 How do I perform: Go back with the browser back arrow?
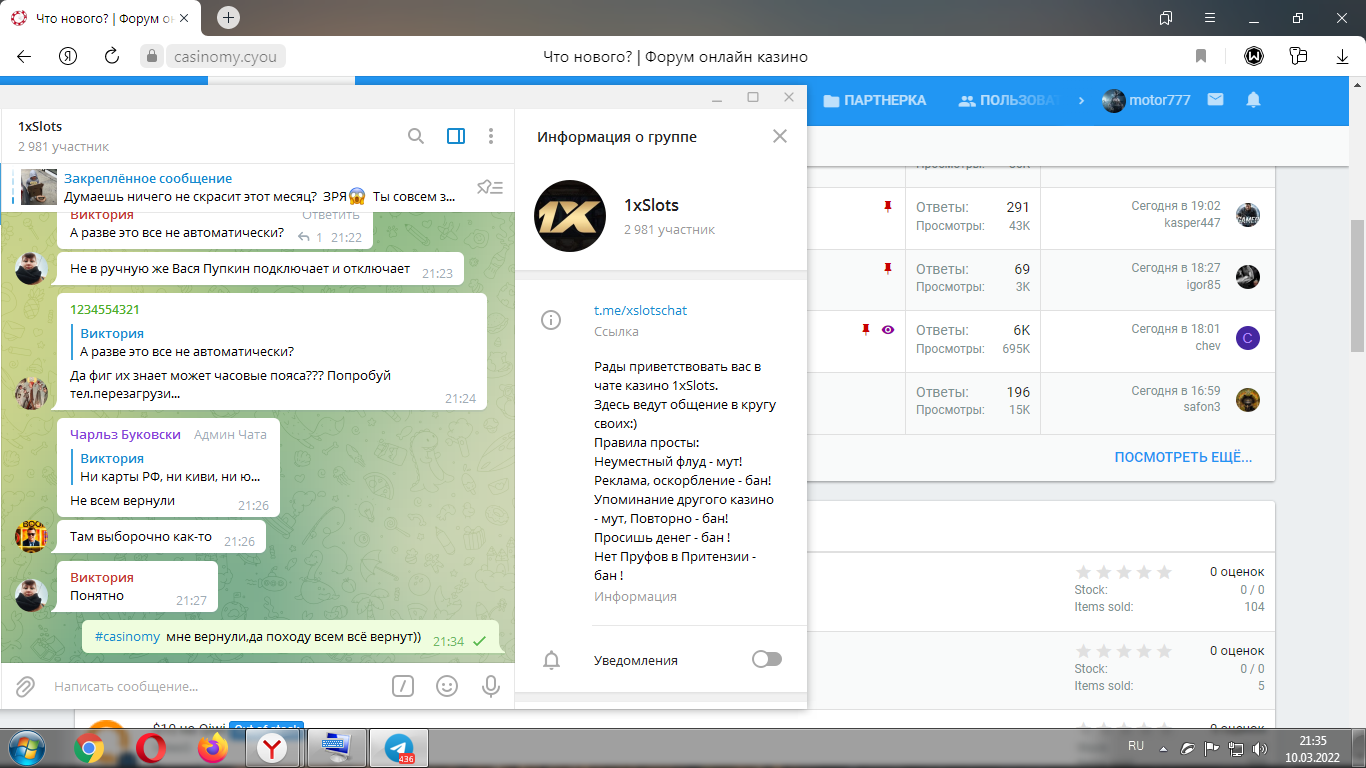[24, 56]
